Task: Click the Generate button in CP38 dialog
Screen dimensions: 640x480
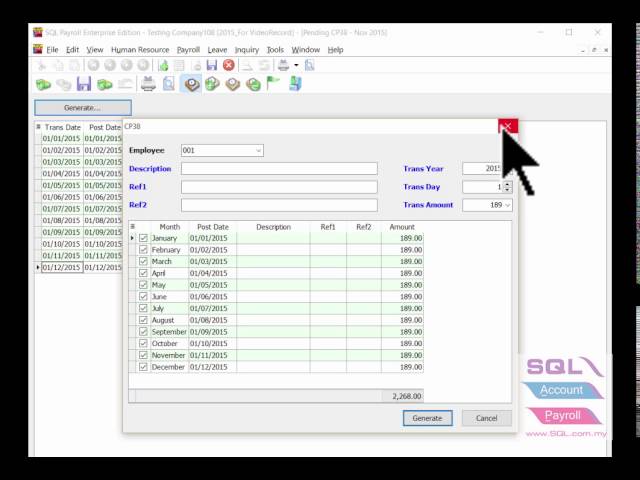Action: click(427, 418)
